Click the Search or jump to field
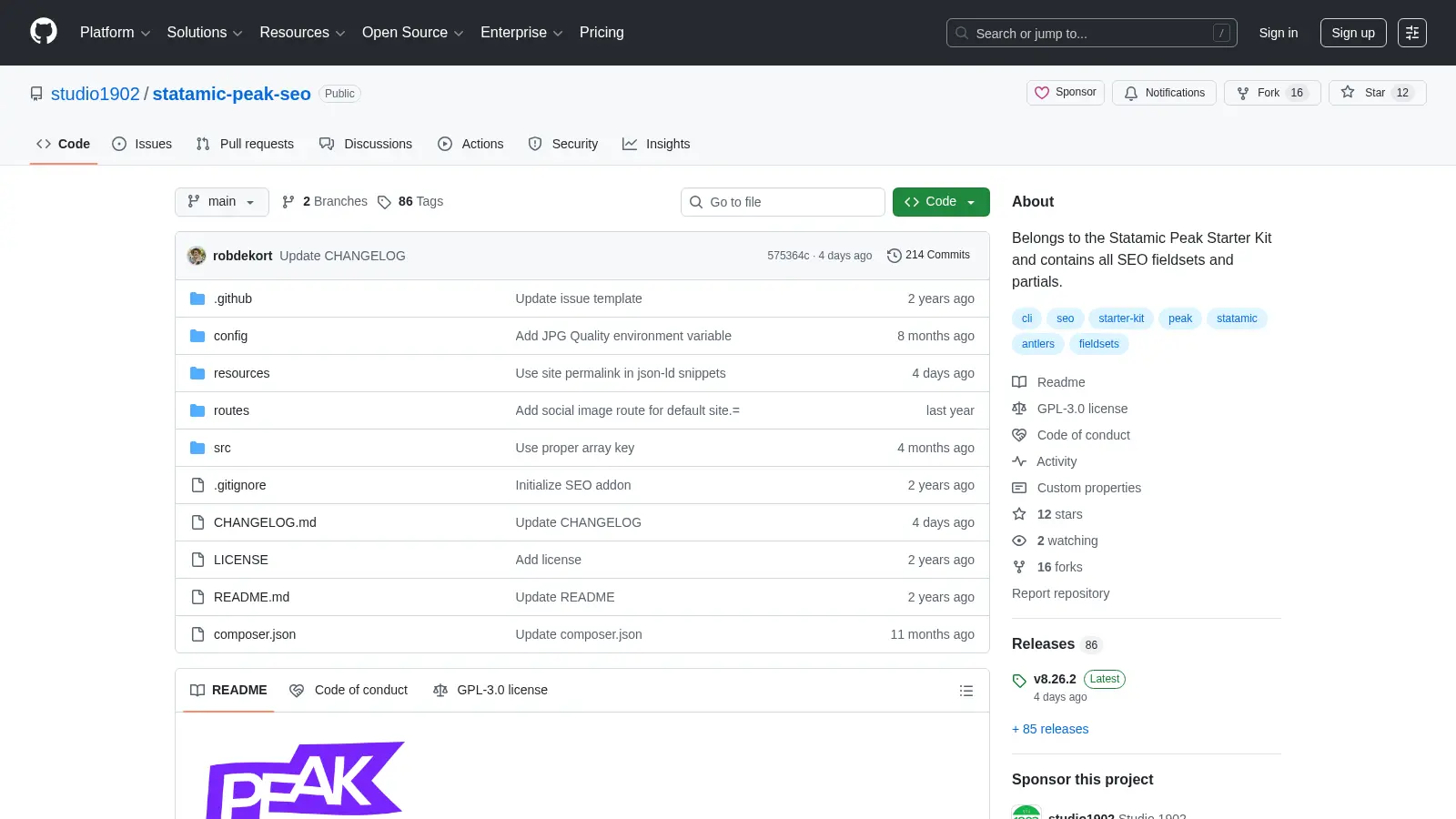1456x819 pixels. (x=1091, y=33)
